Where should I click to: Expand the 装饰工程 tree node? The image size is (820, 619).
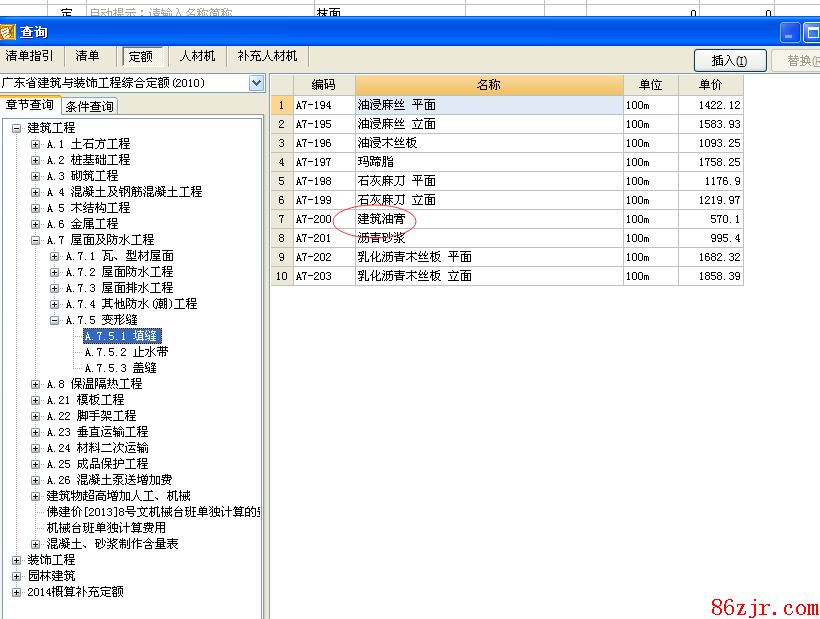tap(16, 560)
